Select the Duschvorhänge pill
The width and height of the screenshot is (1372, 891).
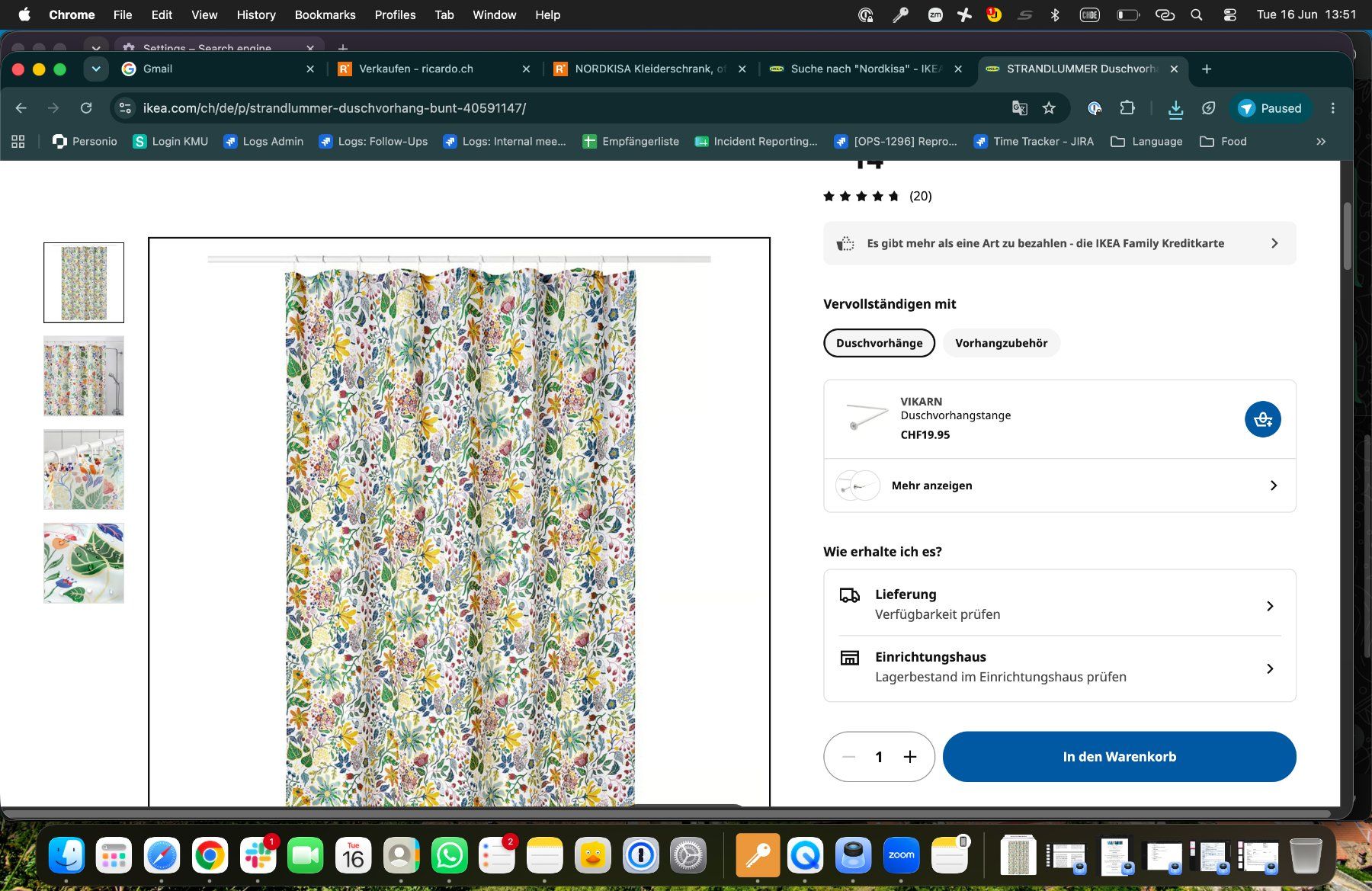pyautogui.click(x=879, y=343)
